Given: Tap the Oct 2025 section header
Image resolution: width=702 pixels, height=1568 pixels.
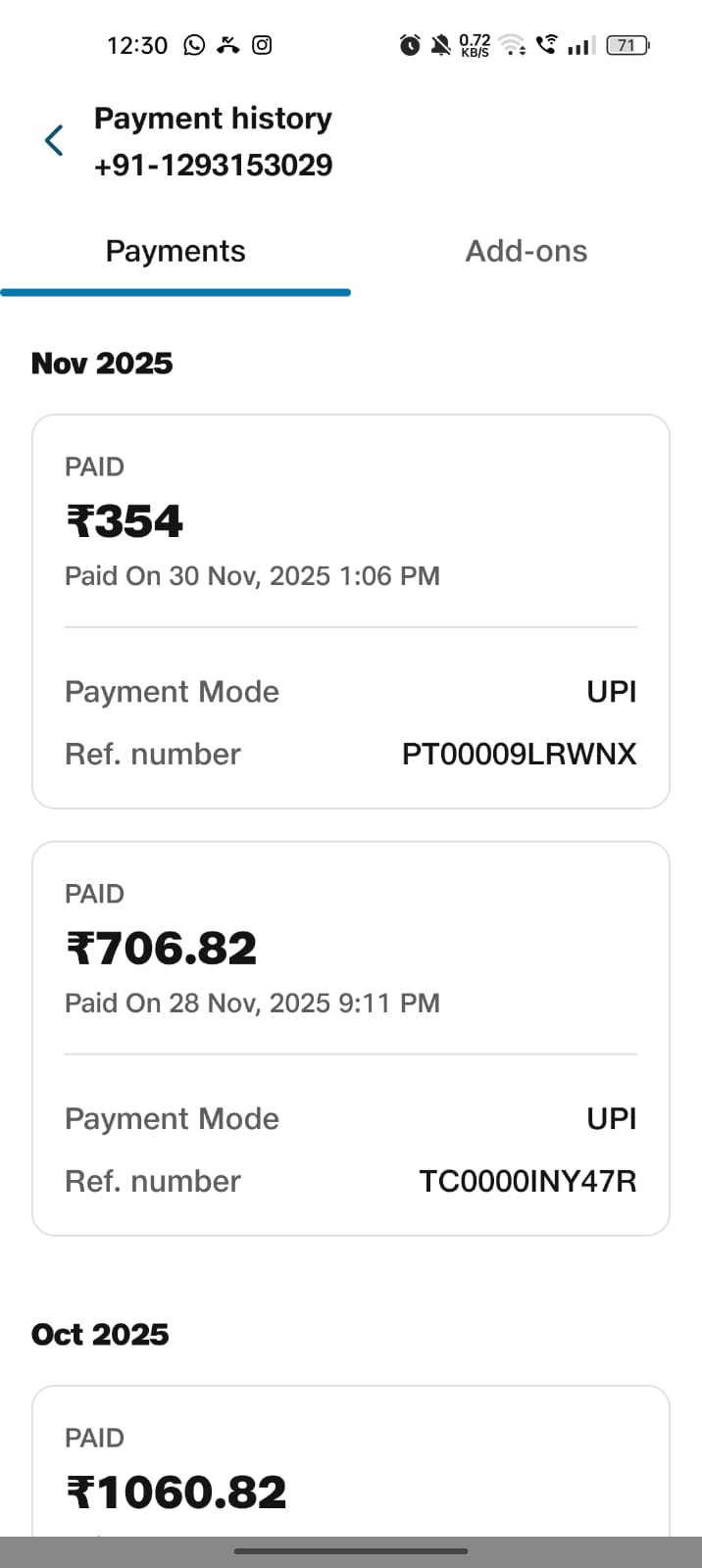Looking at the screenshot, I should click(x=100, y=1335).
